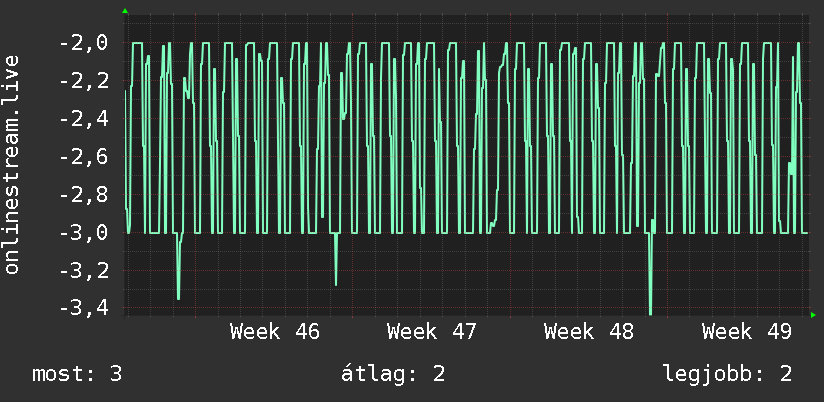Click the 'legjobb: 2' best rank text
The width and height of the screenshot is (824, 402).
(727, 374)
